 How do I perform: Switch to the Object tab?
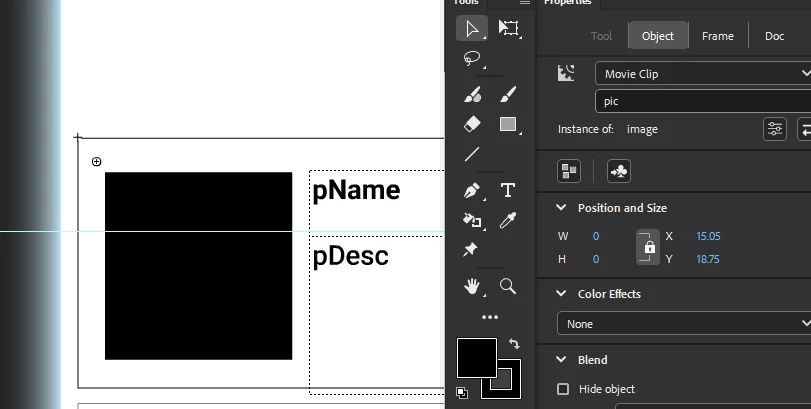658,36
